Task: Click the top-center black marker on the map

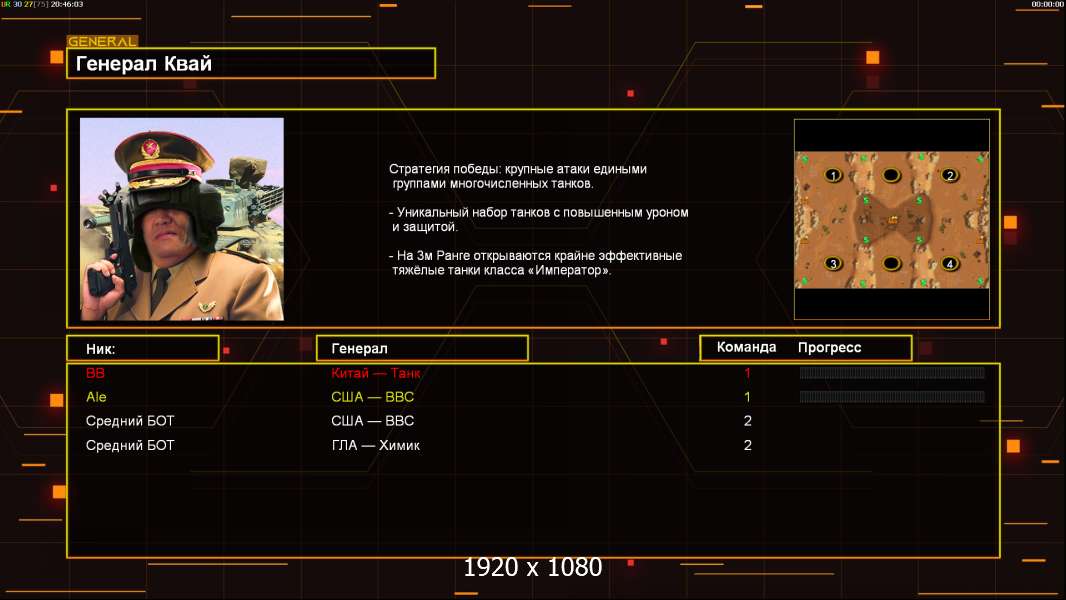Action: pyautogui.click(x=891, y=175)
